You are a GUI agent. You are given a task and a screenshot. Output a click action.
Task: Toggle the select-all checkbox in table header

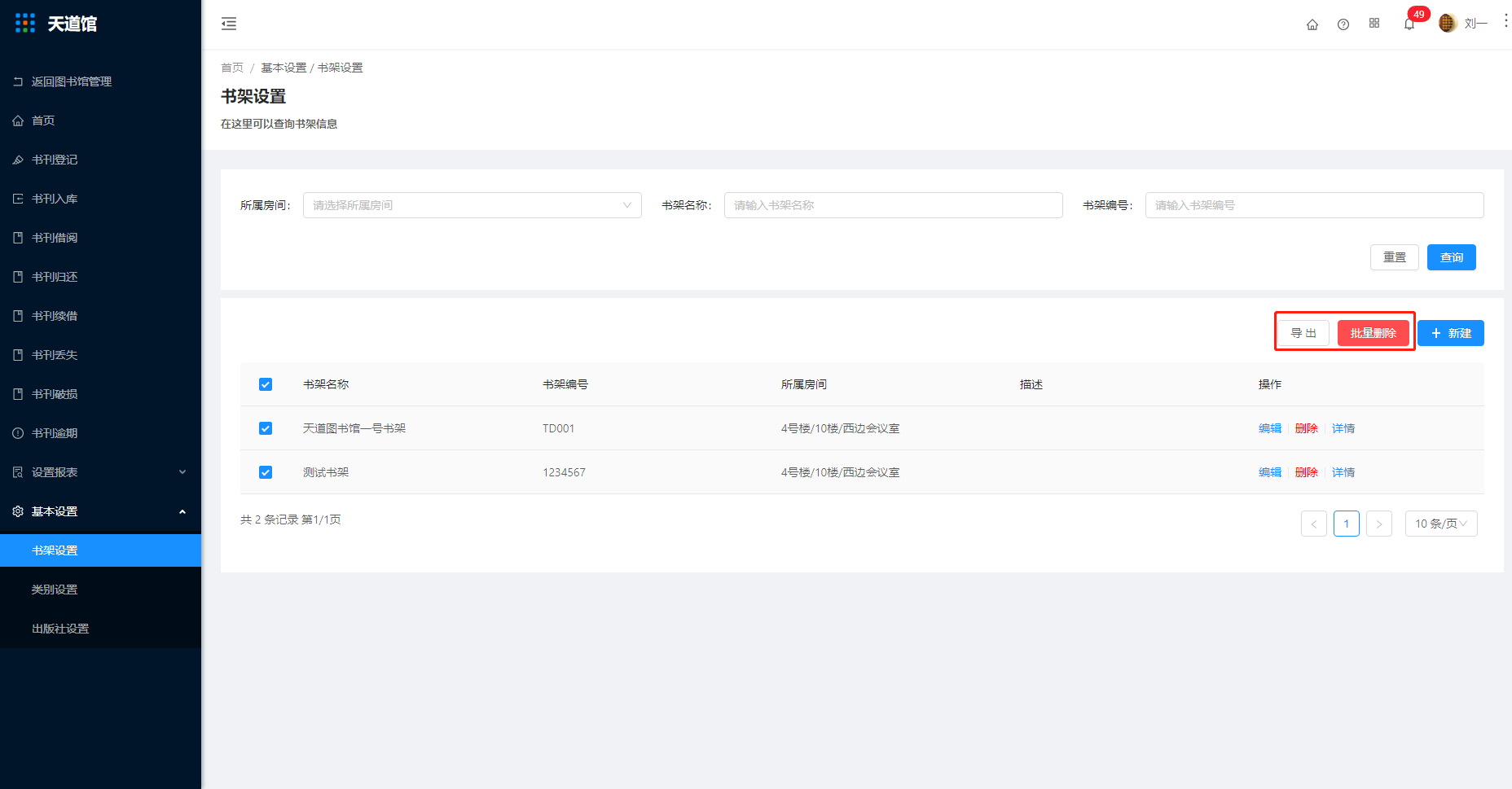(266, 384)
